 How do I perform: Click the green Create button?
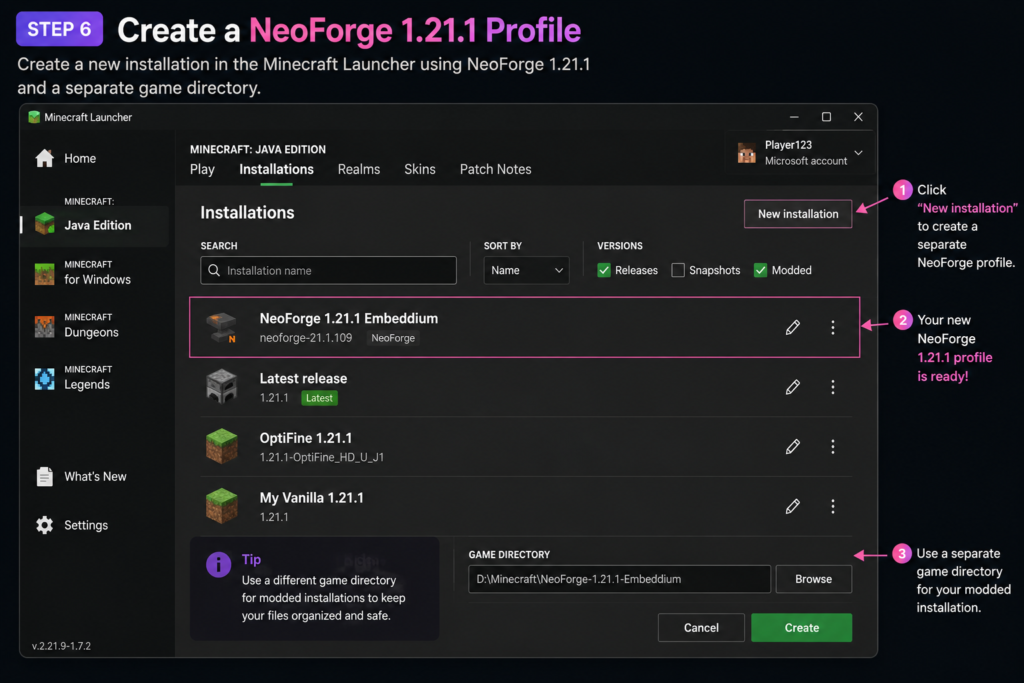coord(802,627)
